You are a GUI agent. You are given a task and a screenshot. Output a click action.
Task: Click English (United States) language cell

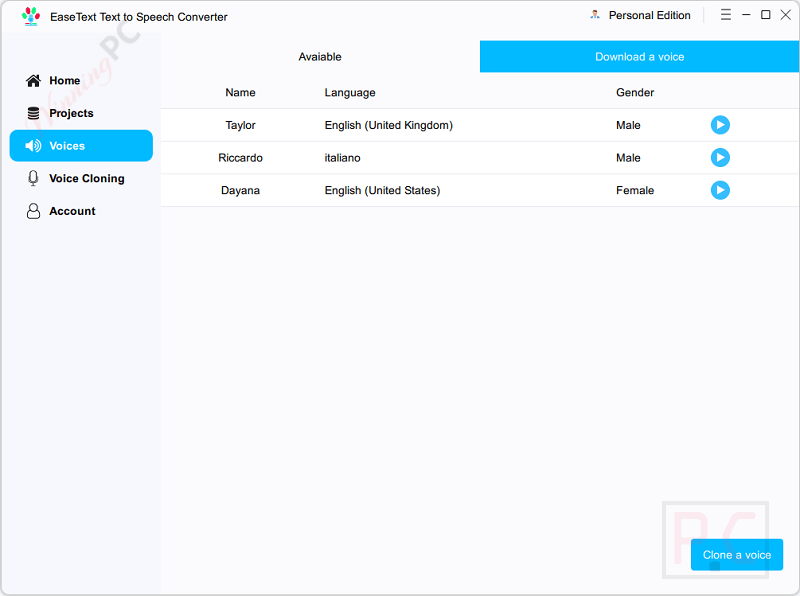[x=382, y=190]
